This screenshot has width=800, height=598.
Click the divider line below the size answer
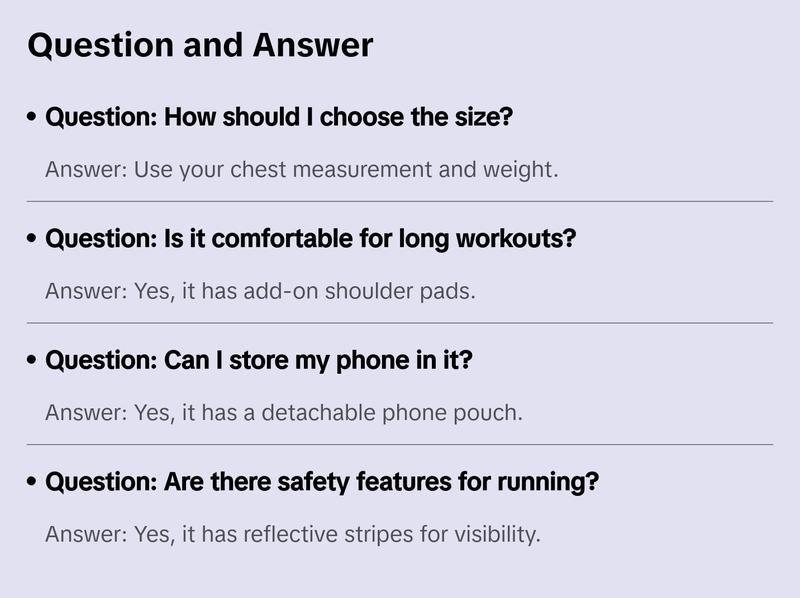pyautogui.click(x=400, y=201)
